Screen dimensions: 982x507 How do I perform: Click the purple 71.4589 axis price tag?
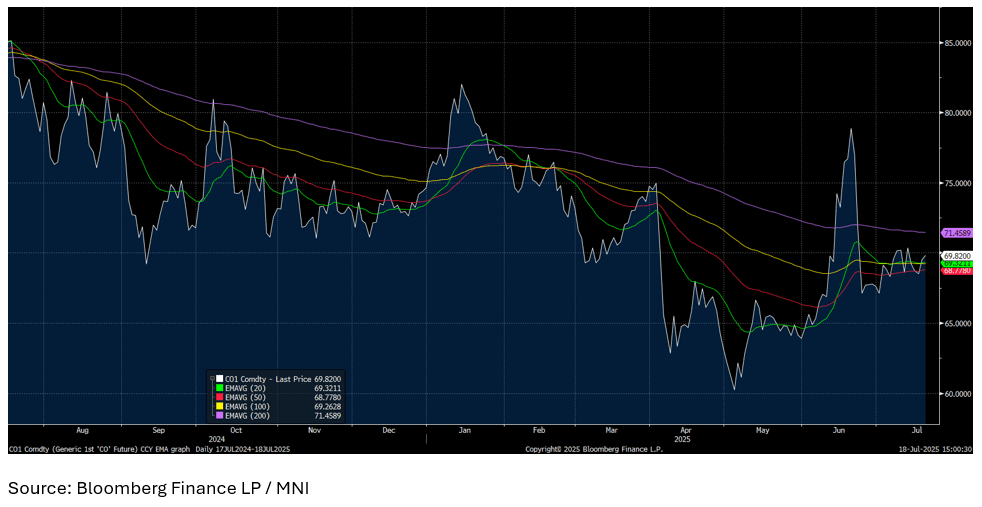[958, 232]
